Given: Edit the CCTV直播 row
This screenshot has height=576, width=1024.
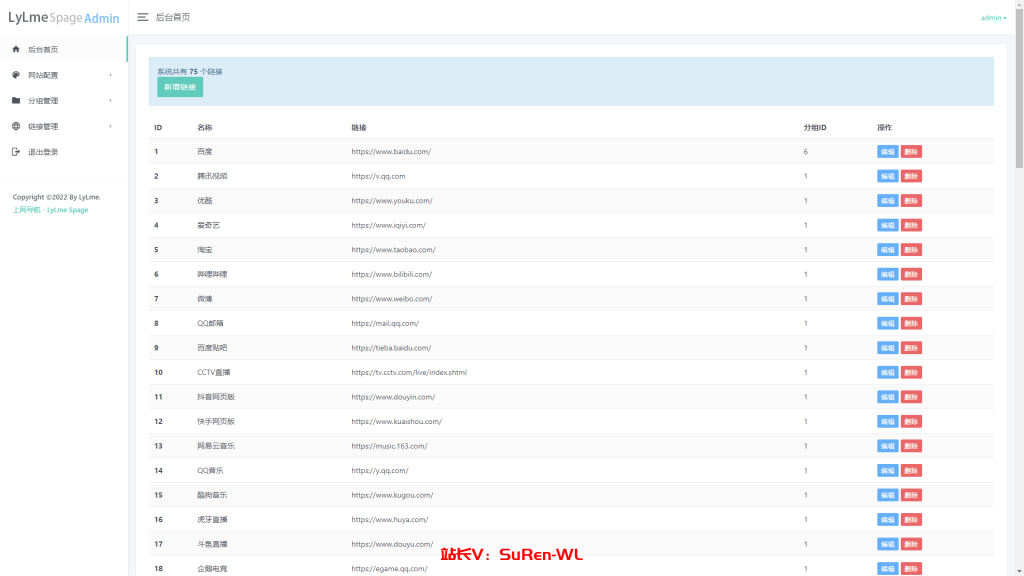Looking at the screenshot, I should [888, 372].
